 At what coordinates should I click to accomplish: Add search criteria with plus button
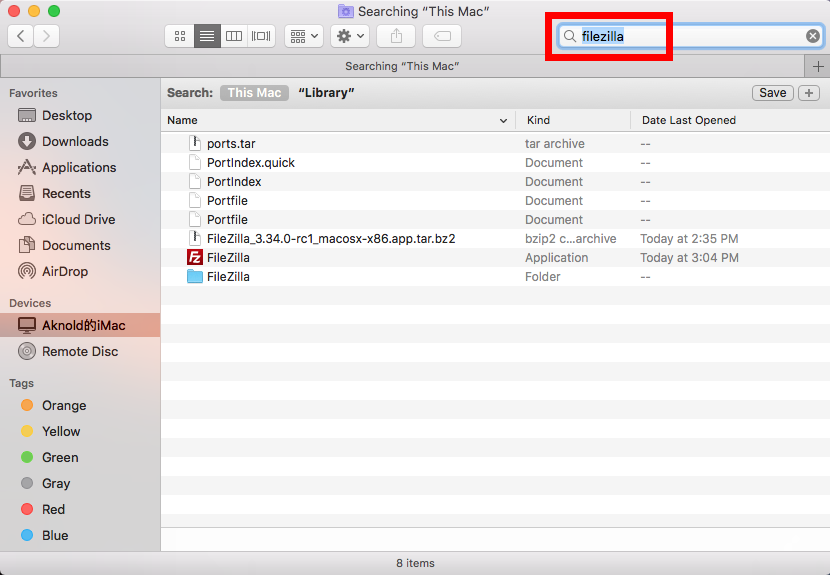click(x=808, y=93)
